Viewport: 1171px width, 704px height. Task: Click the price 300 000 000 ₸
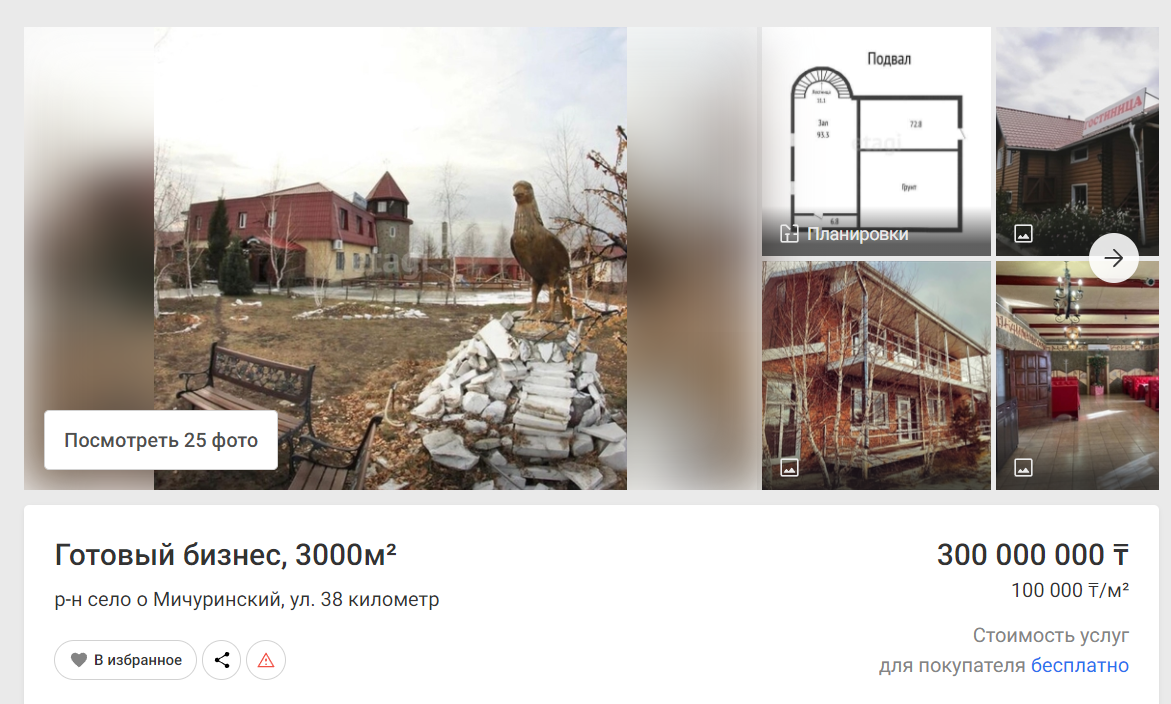point(1033,555)
